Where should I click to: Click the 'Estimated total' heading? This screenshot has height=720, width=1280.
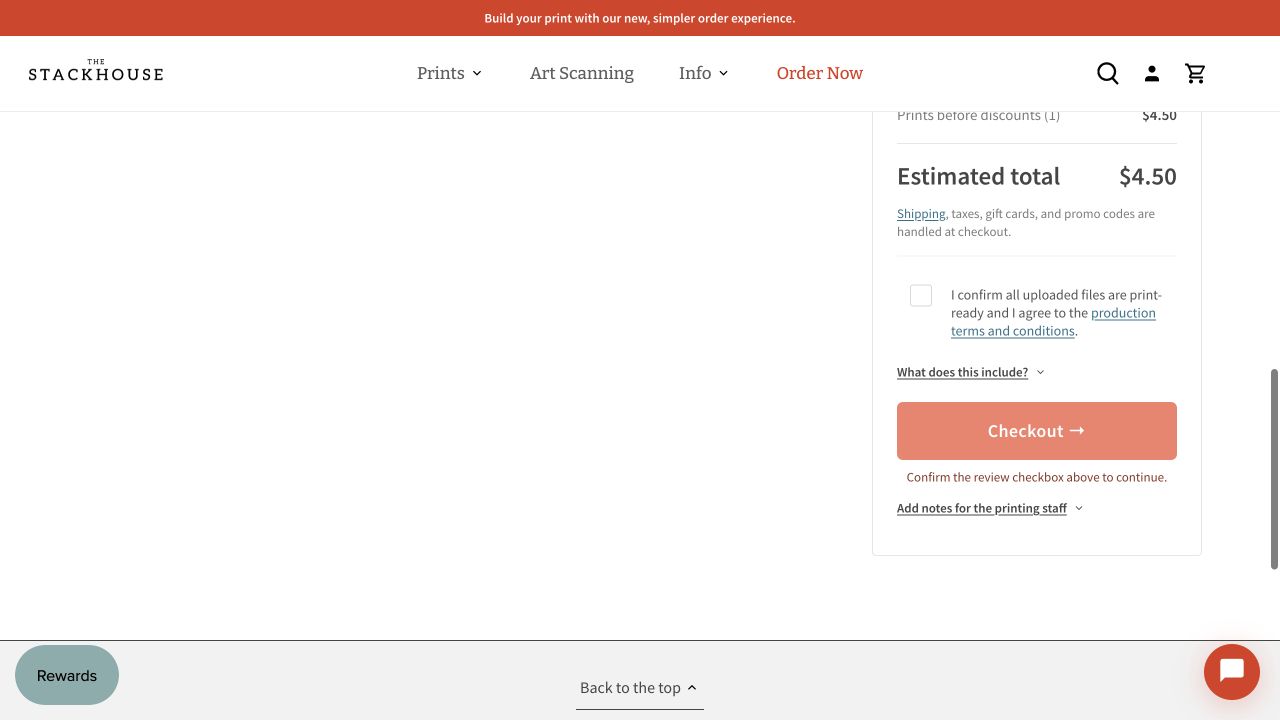(978, 176)
